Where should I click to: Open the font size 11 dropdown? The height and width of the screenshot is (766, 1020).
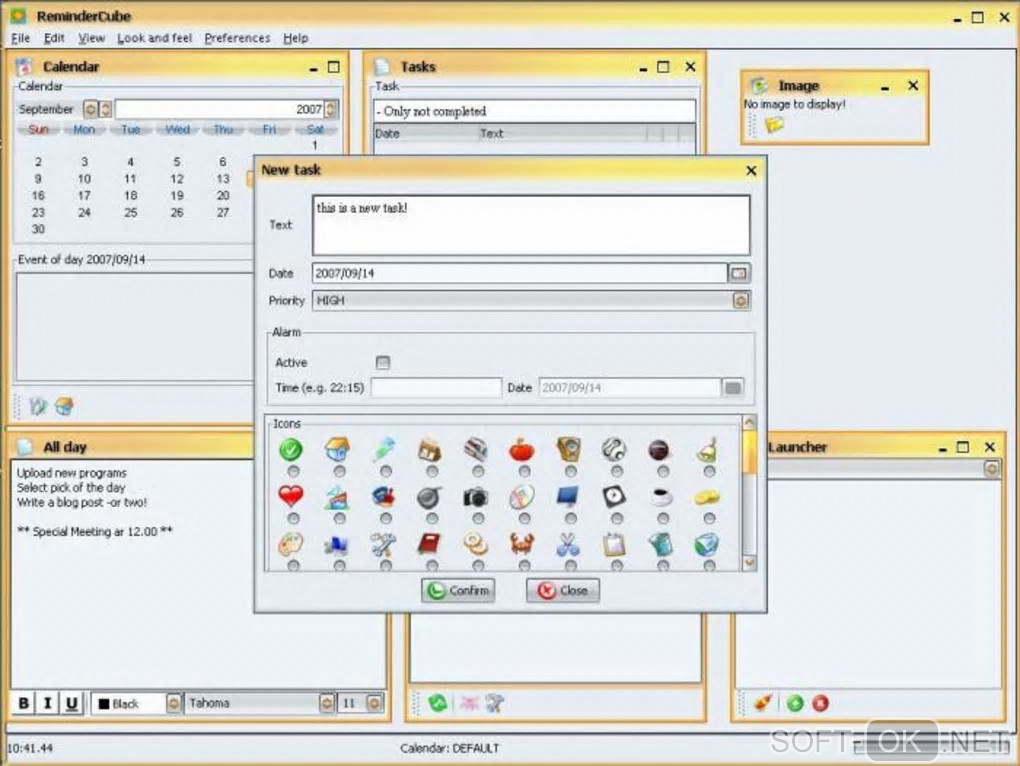click(x=375, y=703)
